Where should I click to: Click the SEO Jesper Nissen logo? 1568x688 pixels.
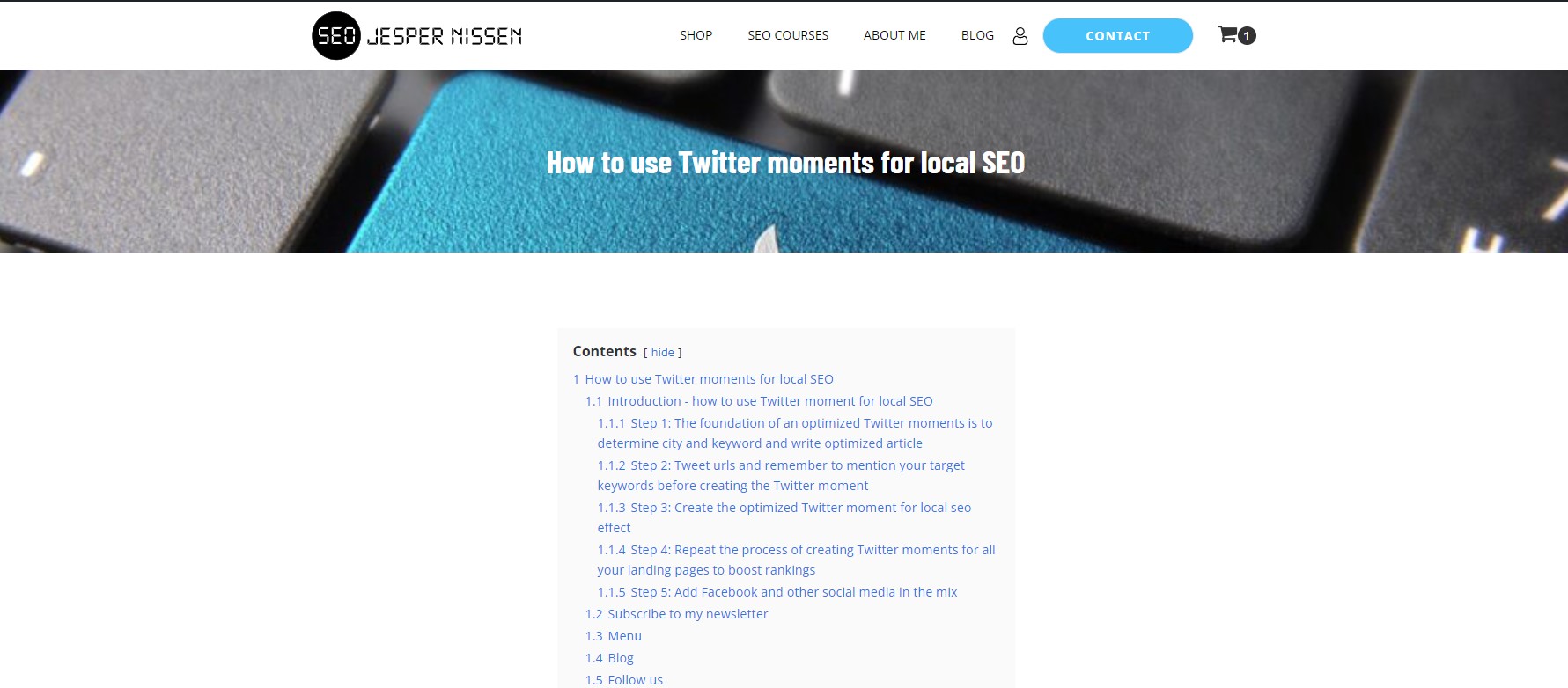417,36
